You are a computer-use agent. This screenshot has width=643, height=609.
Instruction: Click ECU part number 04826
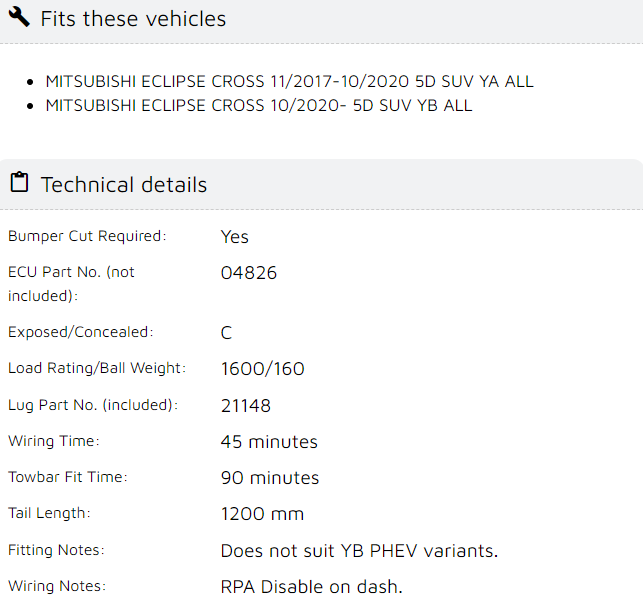(x=249, y=273)
